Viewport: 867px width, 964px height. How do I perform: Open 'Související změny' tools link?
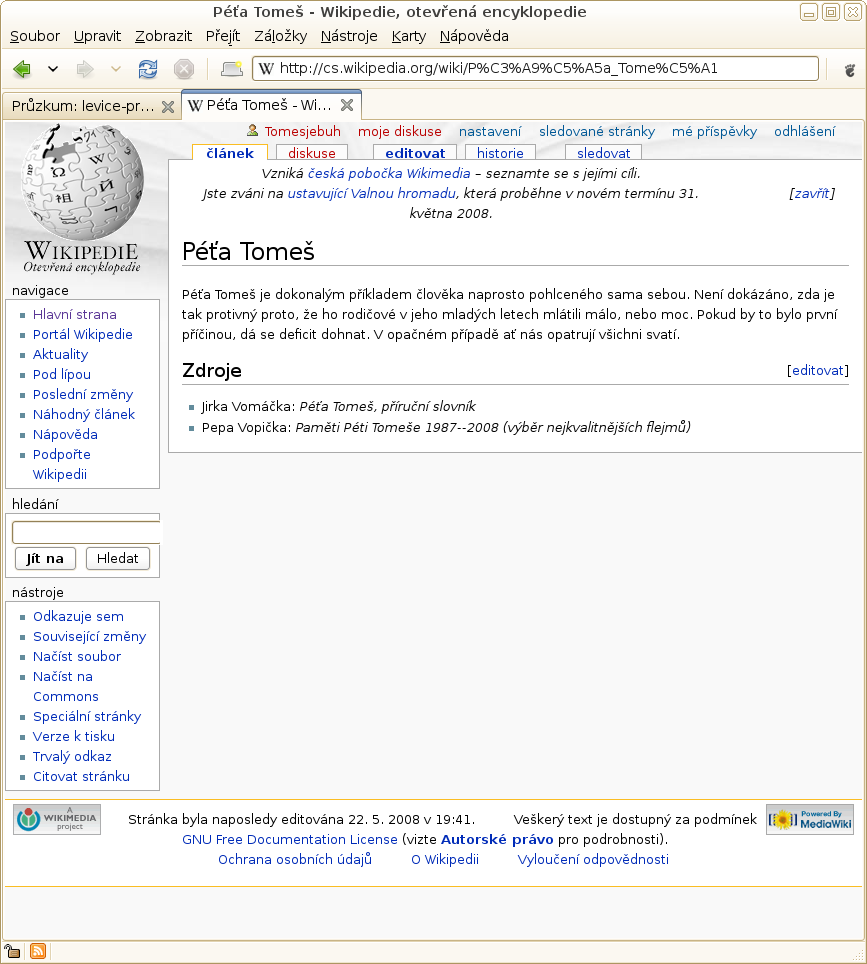(x=89, y=636)
